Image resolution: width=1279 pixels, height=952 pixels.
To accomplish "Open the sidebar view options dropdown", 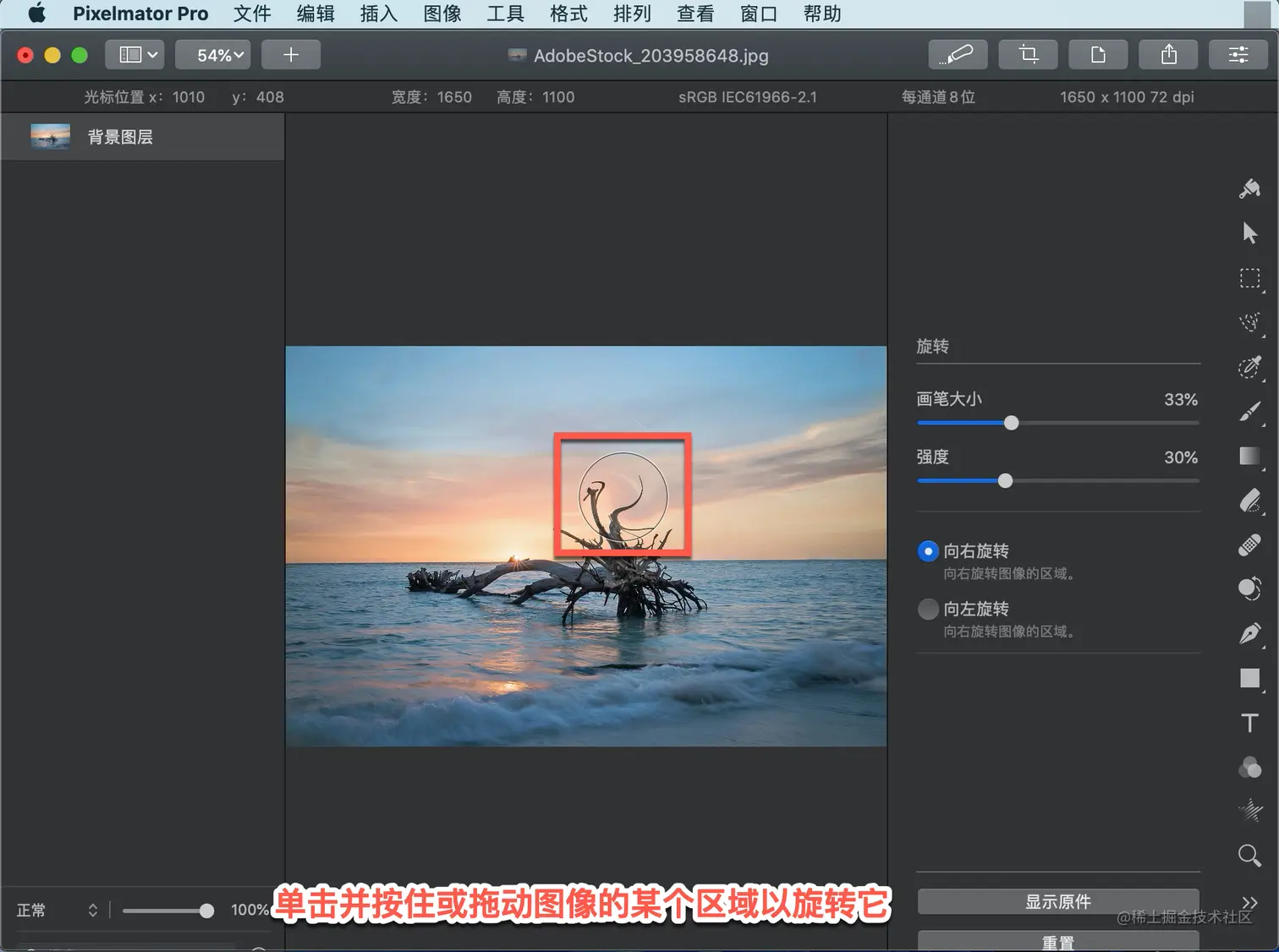I will tap(134, 55).
